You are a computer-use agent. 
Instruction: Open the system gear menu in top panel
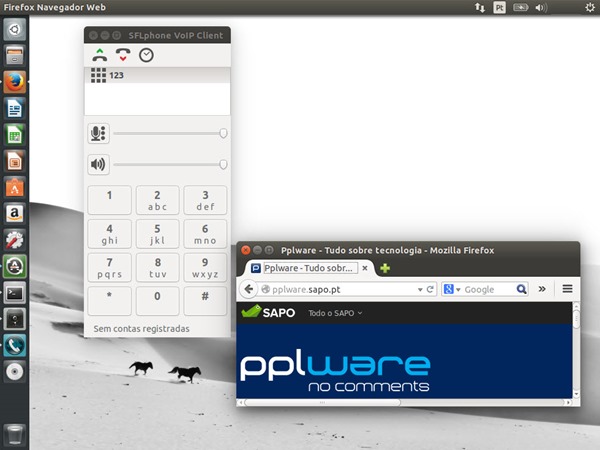click(x=590, y=7)
